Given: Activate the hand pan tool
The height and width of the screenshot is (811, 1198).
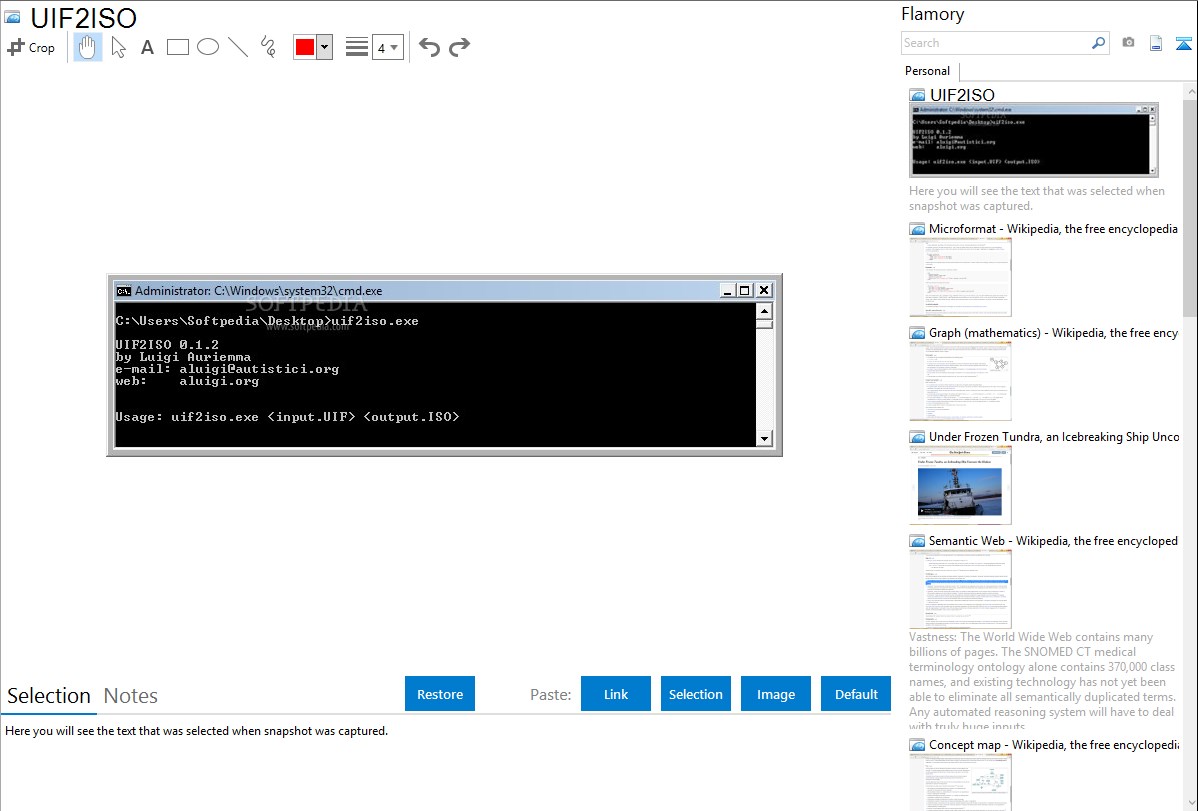Looking at the screenshot, I should tap(88, 47).
